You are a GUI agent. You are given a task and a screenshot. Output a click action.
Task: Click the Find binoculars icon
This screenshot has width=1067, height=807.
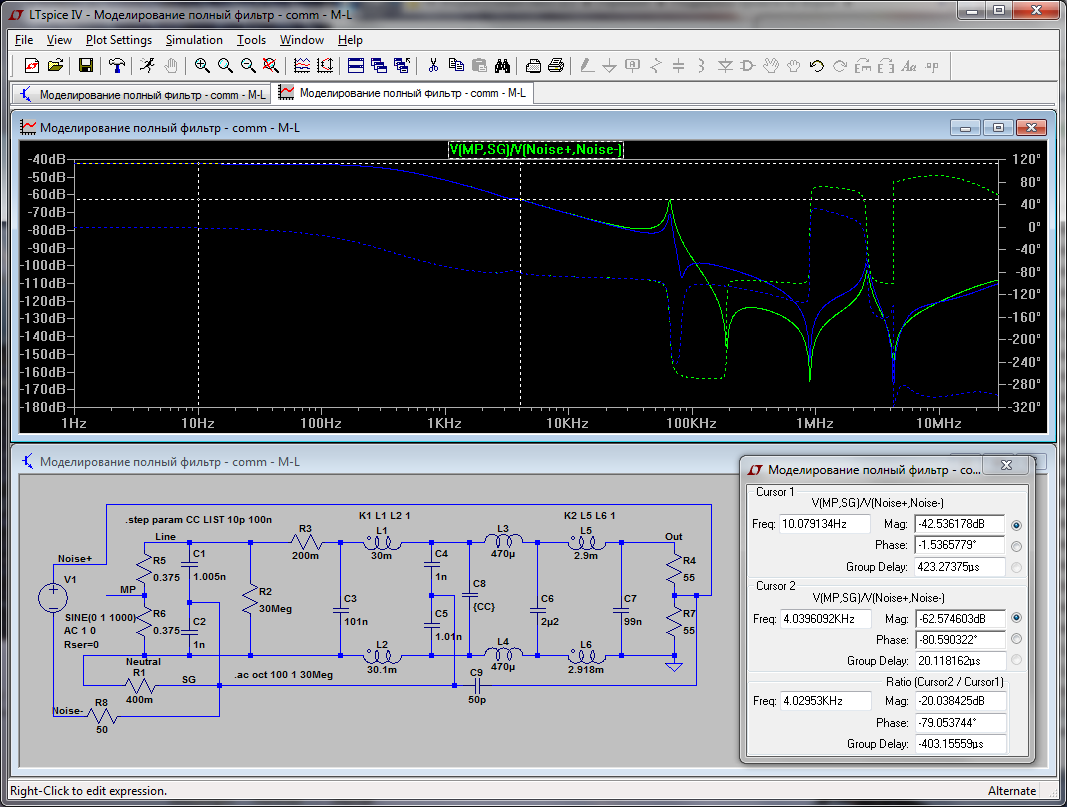[x=503, y=66]
